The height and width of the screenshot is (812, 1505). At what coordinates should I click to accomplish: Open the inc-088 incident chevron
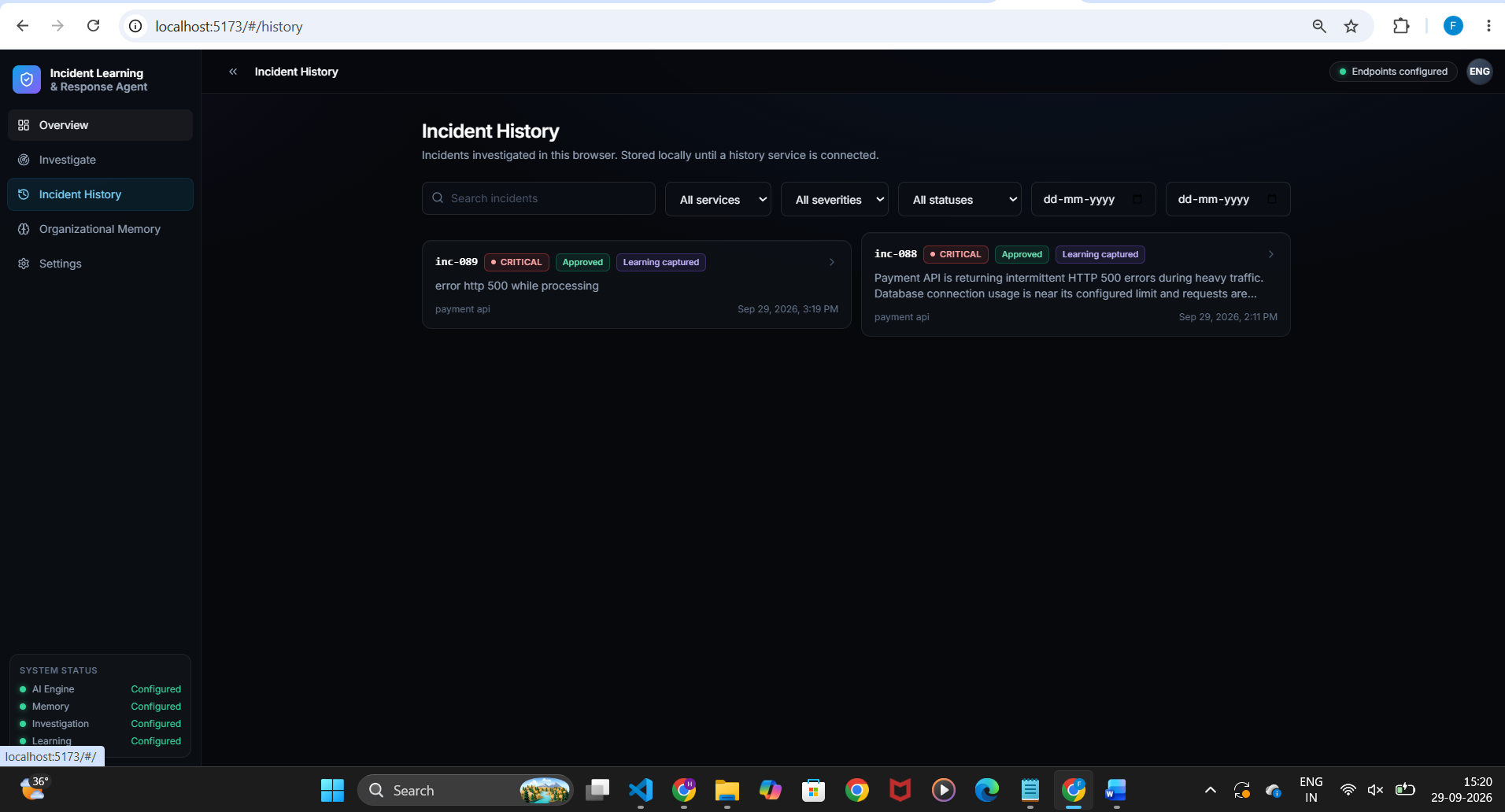pos(1271,254)
